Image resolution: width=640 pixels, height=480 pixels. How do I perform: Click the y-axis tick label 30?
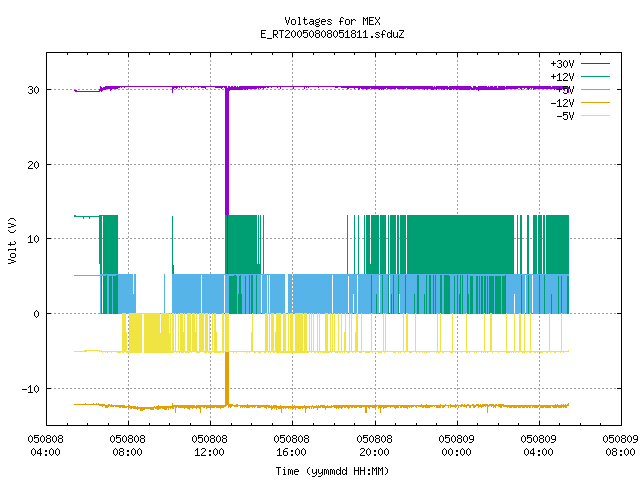tap(33, 90)
